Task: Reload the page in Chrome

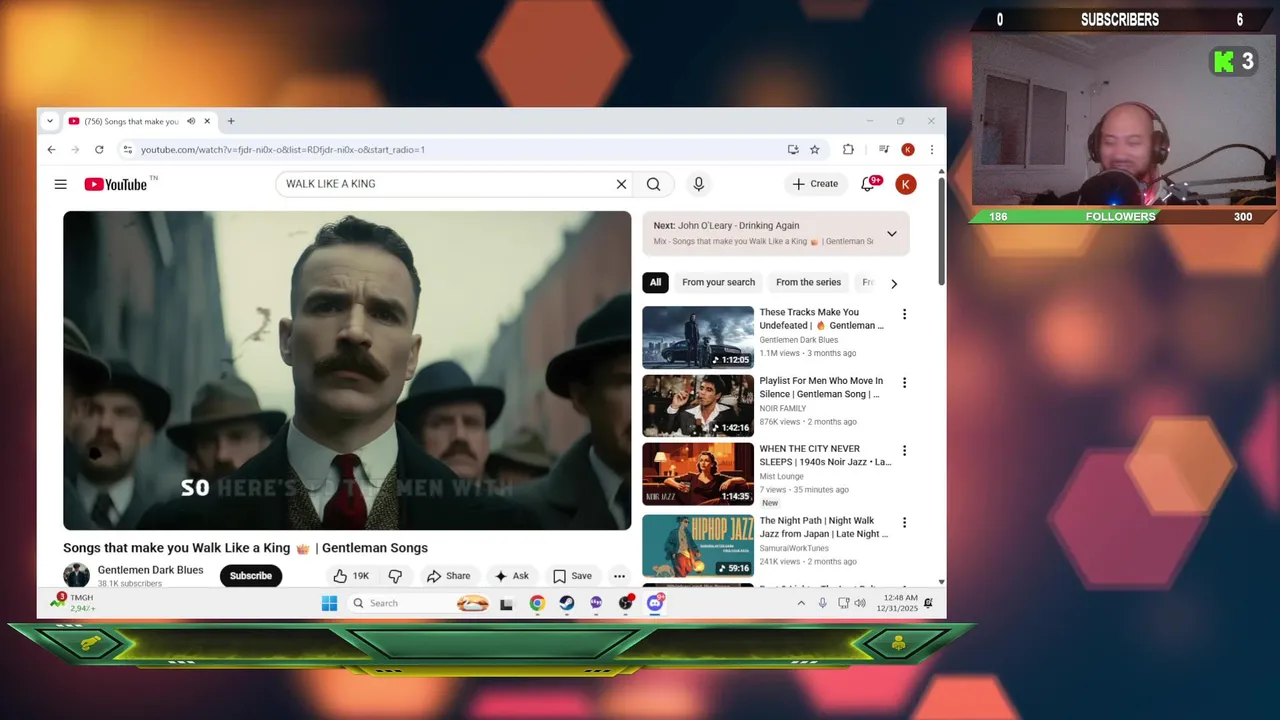Action: point(99,150)
